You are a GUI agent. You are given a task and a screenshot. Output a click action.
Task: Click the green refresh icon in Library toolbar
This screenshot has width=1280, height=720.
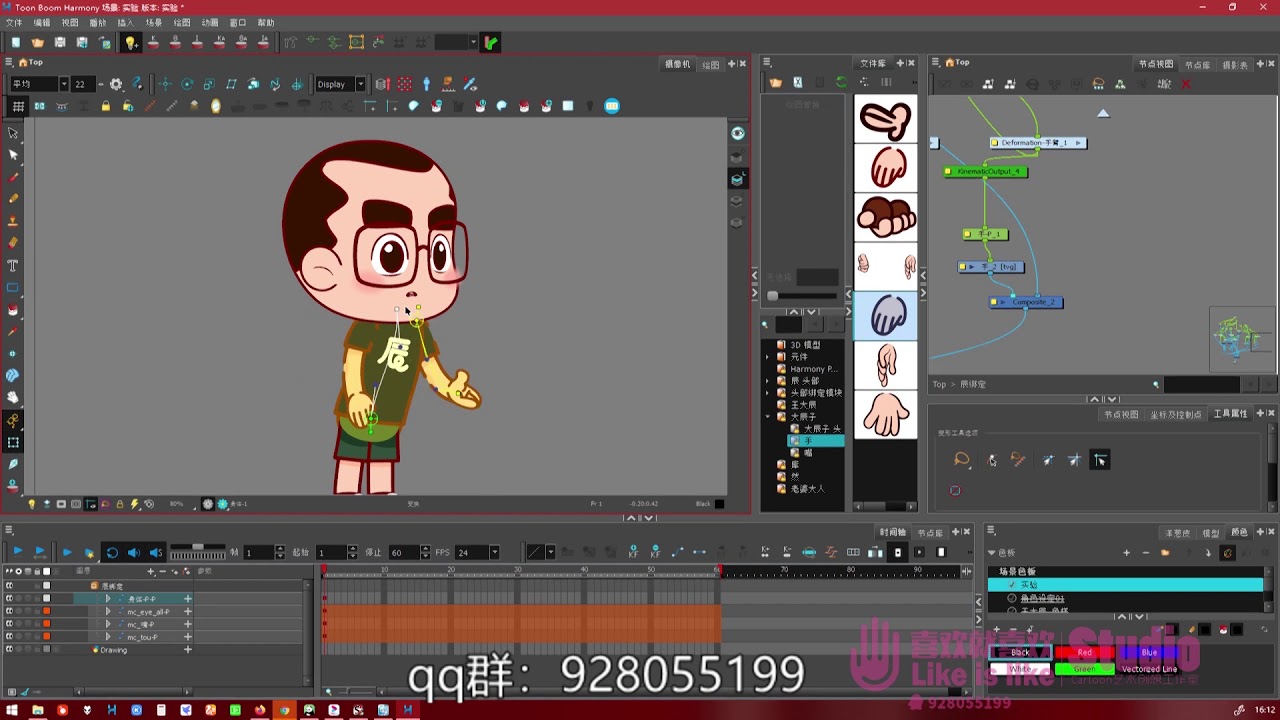[x=841, y=82]
